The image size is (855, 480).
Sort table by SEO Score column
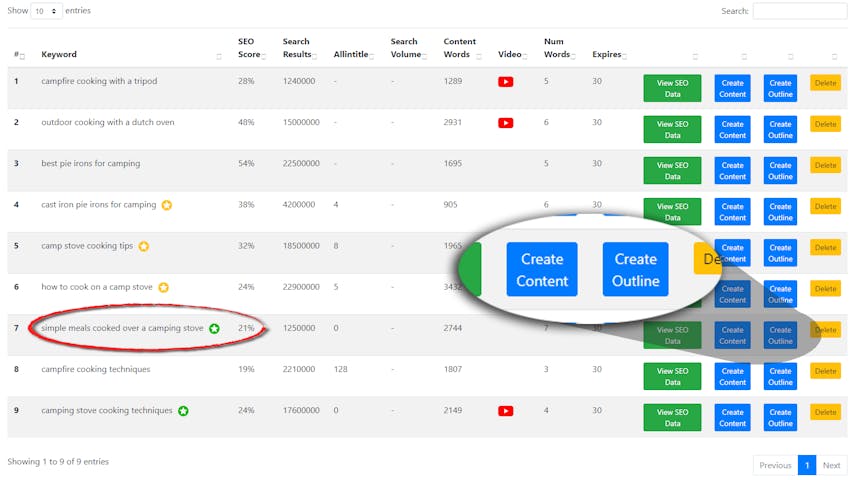(x=250, y=48)
